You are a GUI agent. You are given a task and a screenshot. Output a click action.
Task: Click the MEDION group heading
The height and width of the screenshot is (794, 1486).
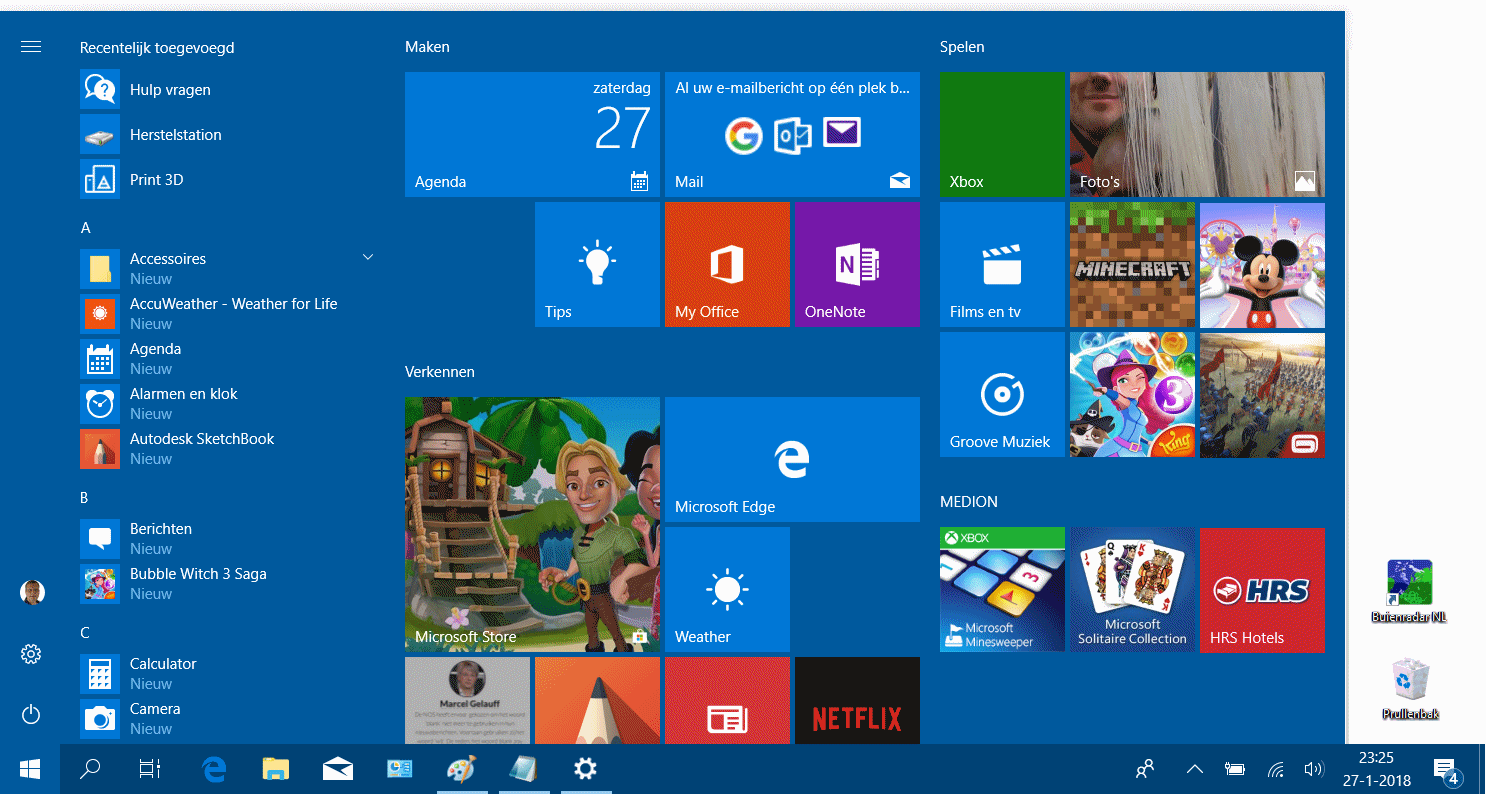pyautogui.click(x=969, y=502)
